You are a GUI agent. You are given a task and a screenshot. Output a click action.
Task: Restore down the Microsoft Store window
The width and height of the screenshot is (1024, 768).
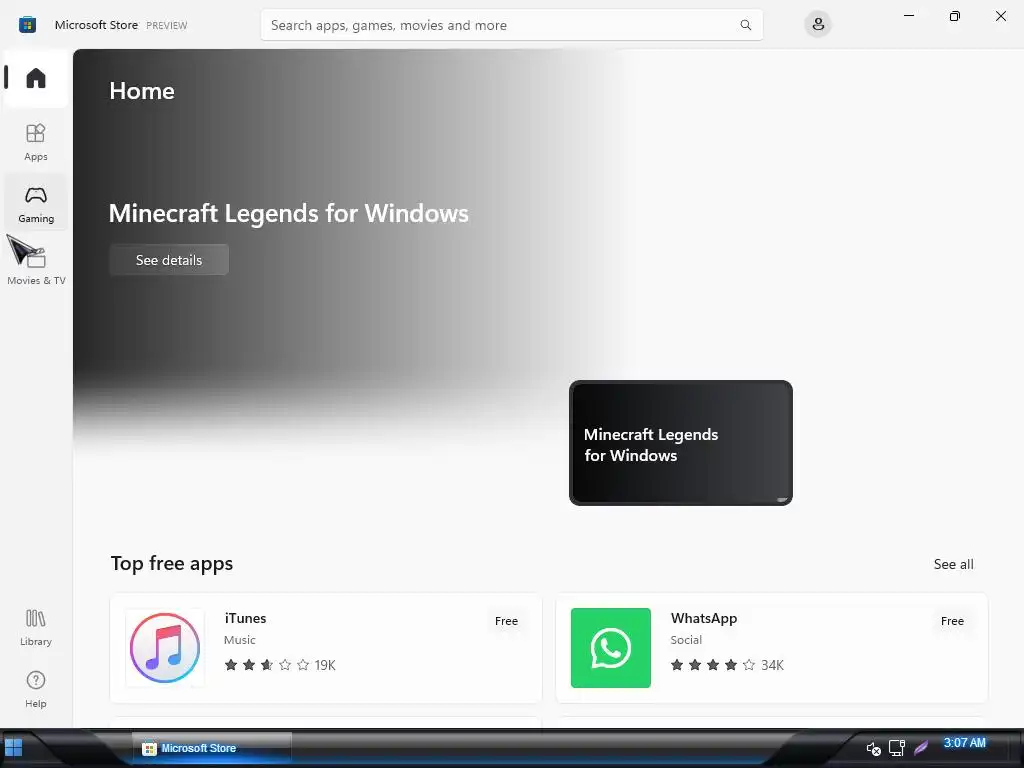point(955,16)
